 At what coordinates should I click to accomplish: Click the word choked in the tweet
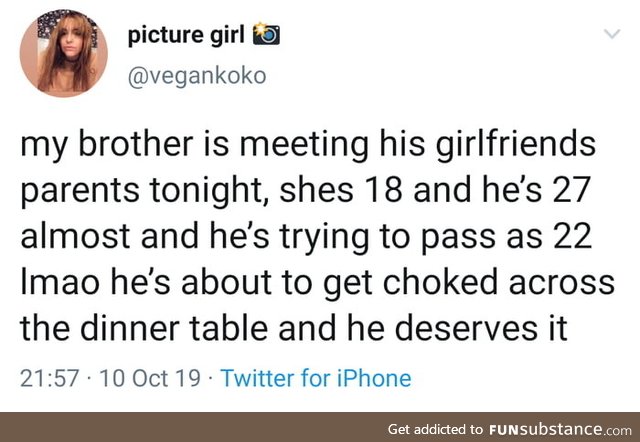pos(440,282)
